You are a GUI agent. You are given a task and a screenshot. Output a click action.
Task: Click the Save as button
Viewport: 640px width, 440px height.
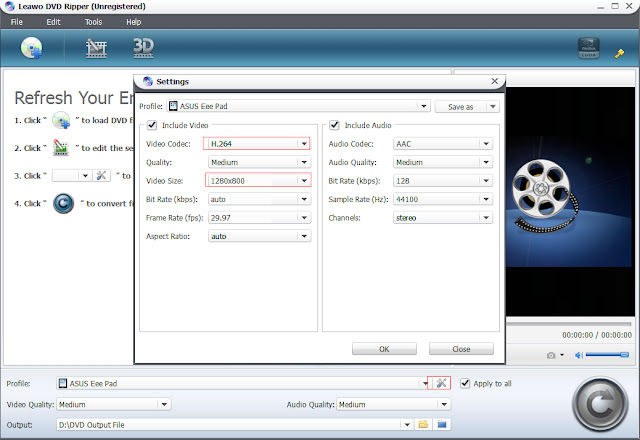[461, 107]
